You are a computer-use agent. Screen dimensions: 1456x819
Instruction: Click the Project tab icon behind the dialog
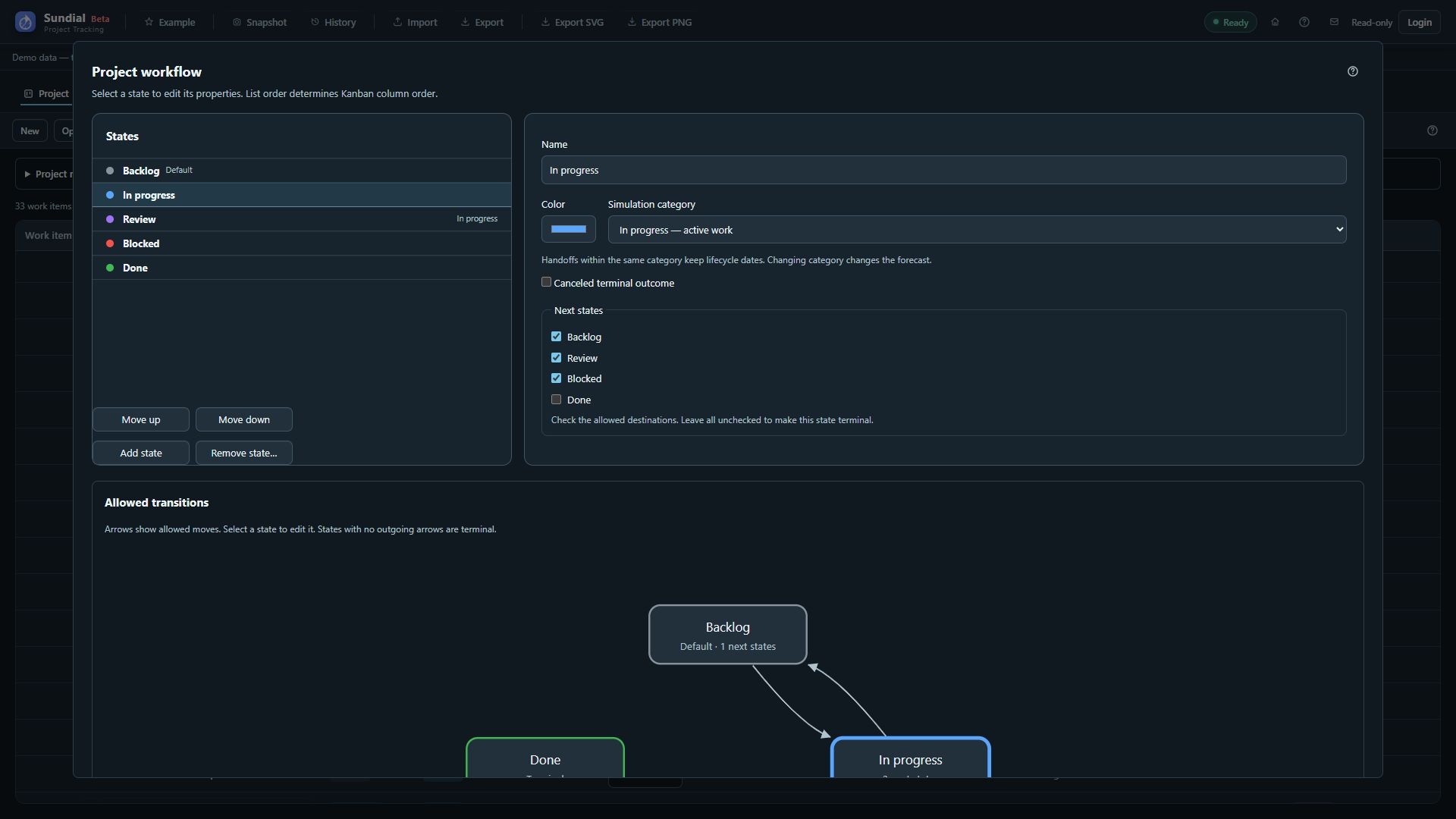pyautogui.click(x=28, y=94)
